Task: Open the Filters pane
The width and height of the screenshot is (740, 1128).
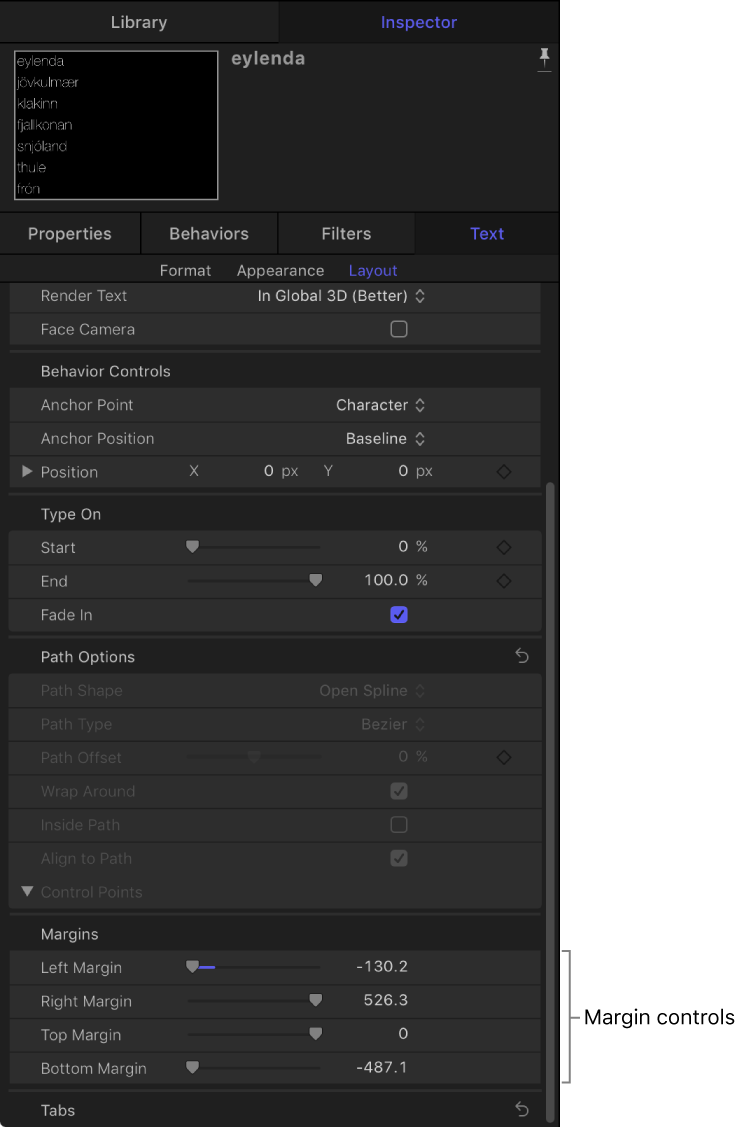Action: [x=345, y=233]
